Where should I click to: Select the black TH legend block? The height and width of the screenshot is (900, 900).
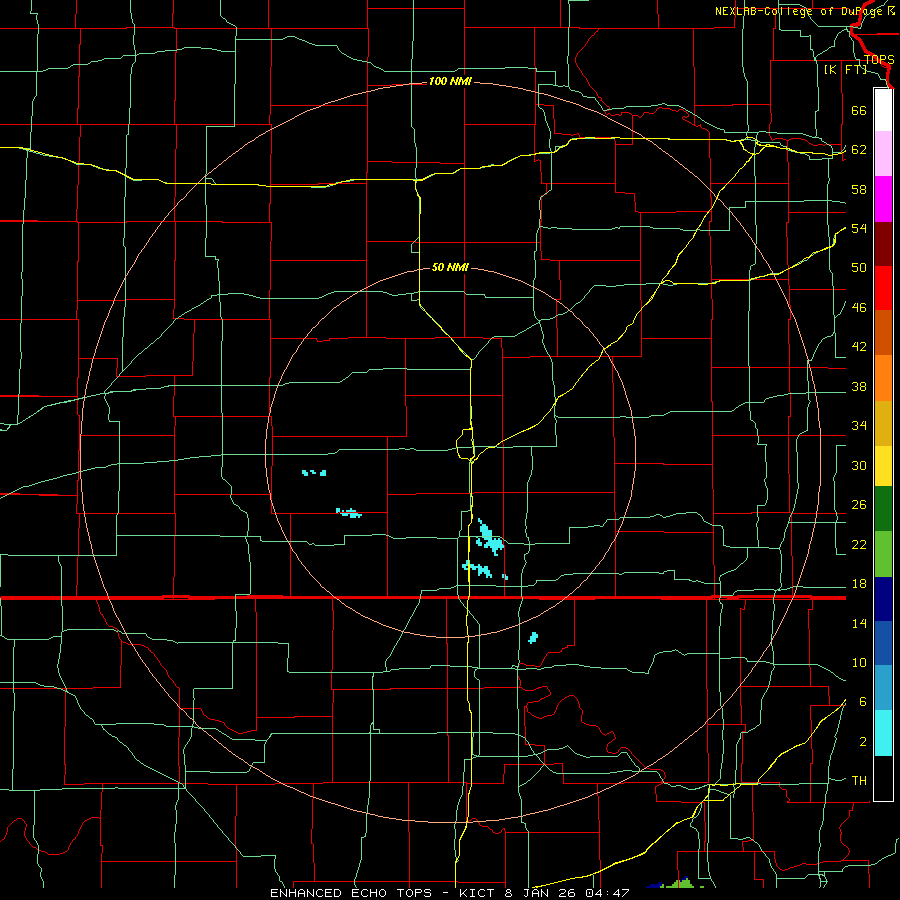[883, 778]
